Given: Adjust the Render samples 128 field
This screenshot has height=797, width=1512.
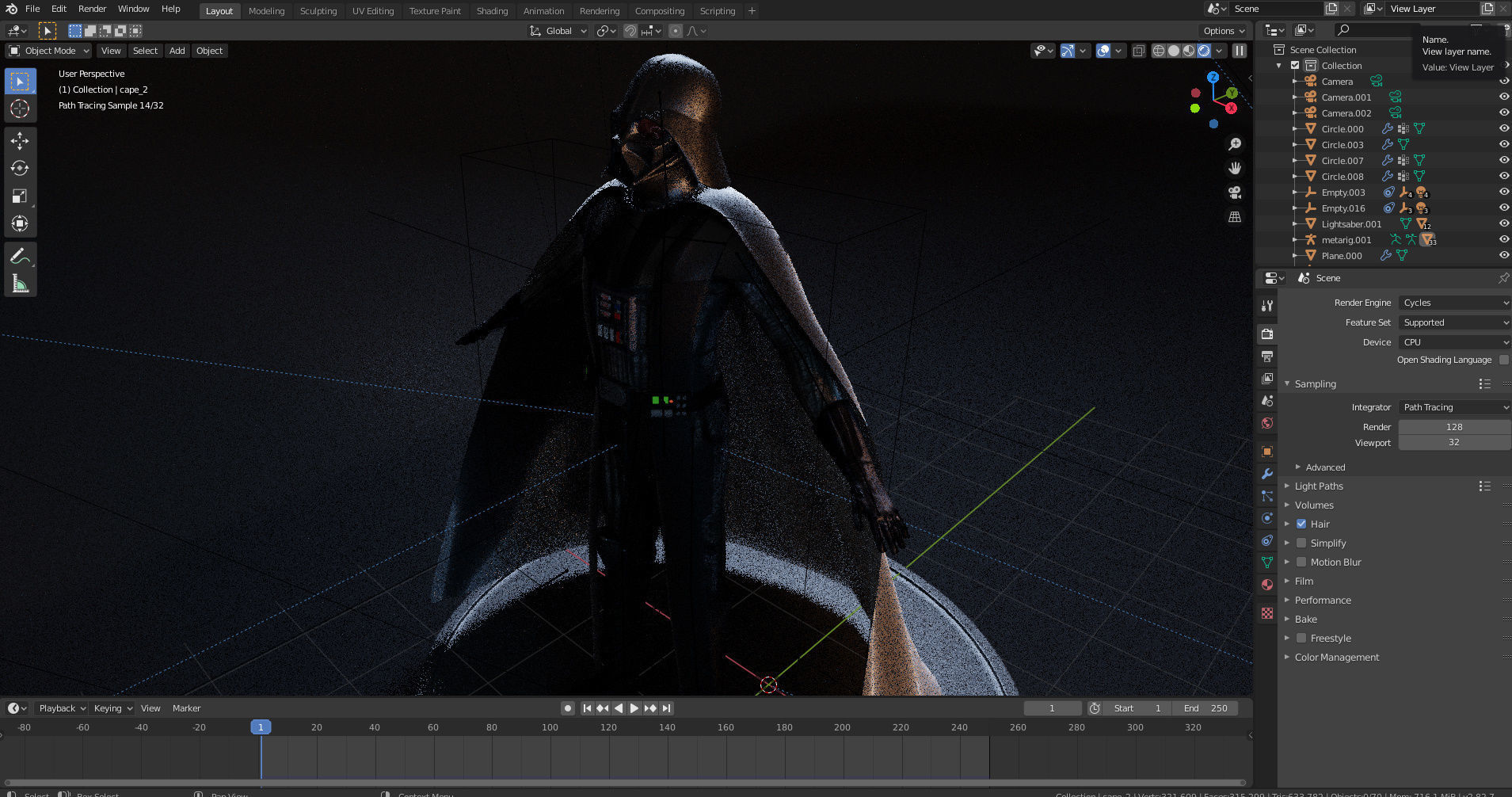Looking at the screenshot, I should 1454,427.
